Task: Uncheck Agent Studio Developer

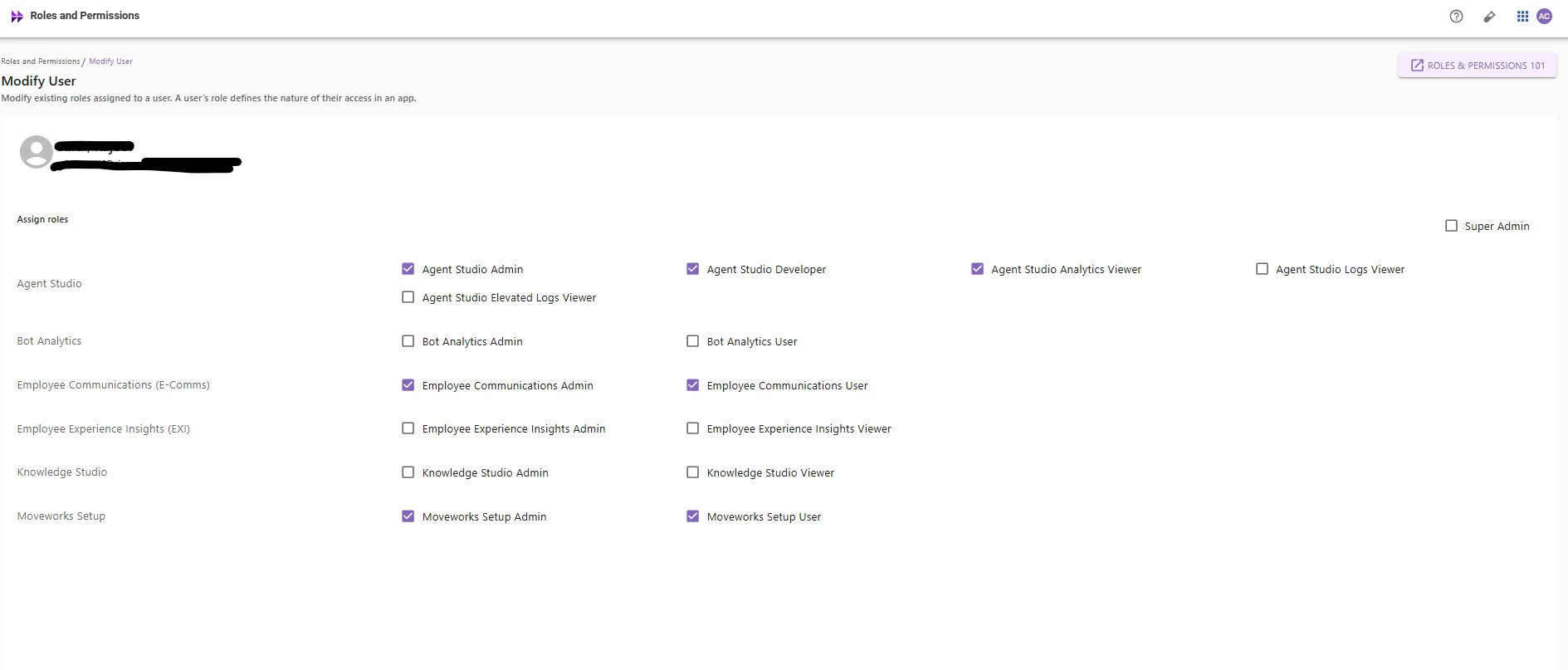Action: [x=692, y=269]
